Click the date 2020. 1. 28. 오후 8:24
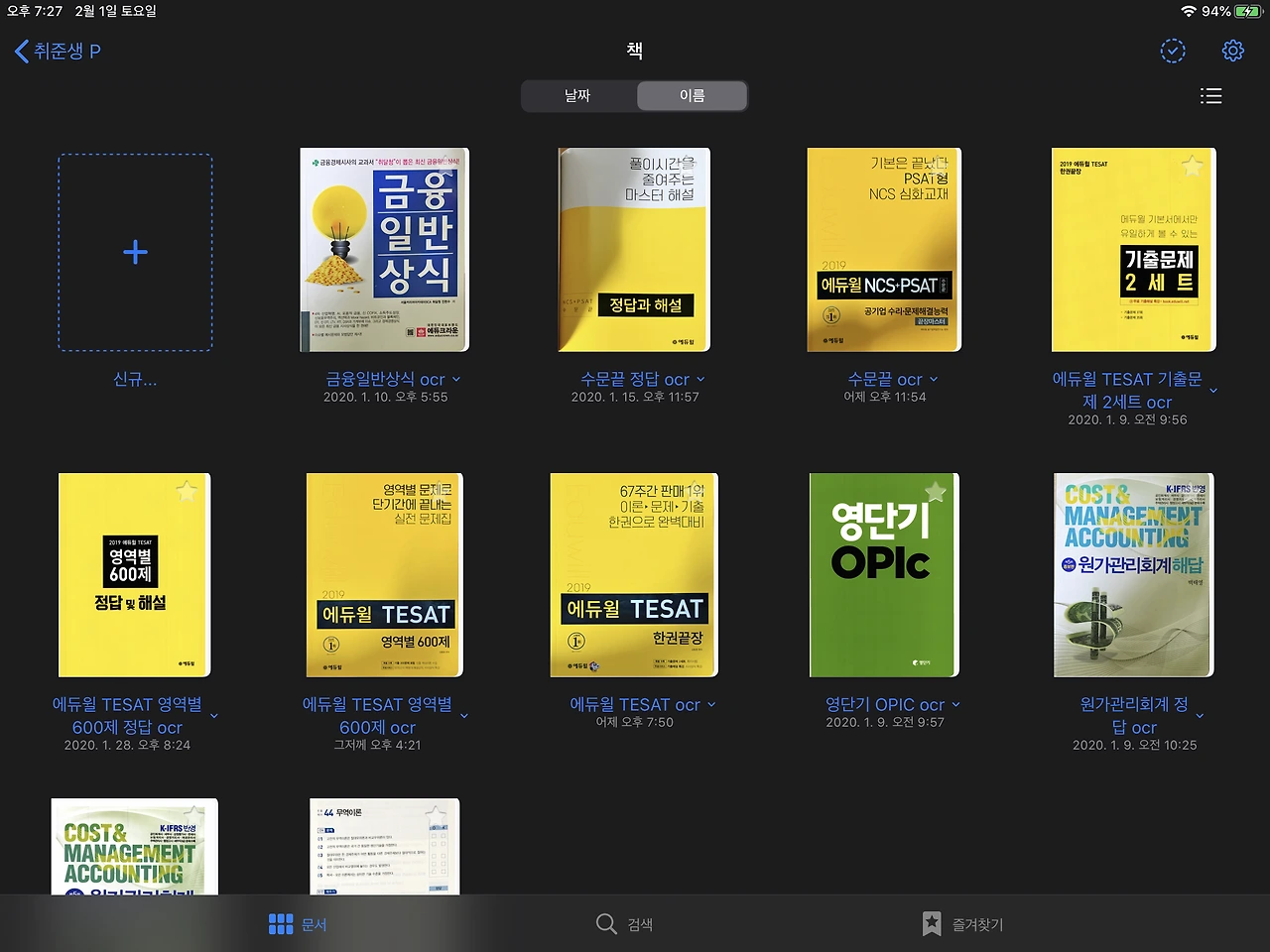Viewport: 1270px width, 952px height. coord(127,746)
